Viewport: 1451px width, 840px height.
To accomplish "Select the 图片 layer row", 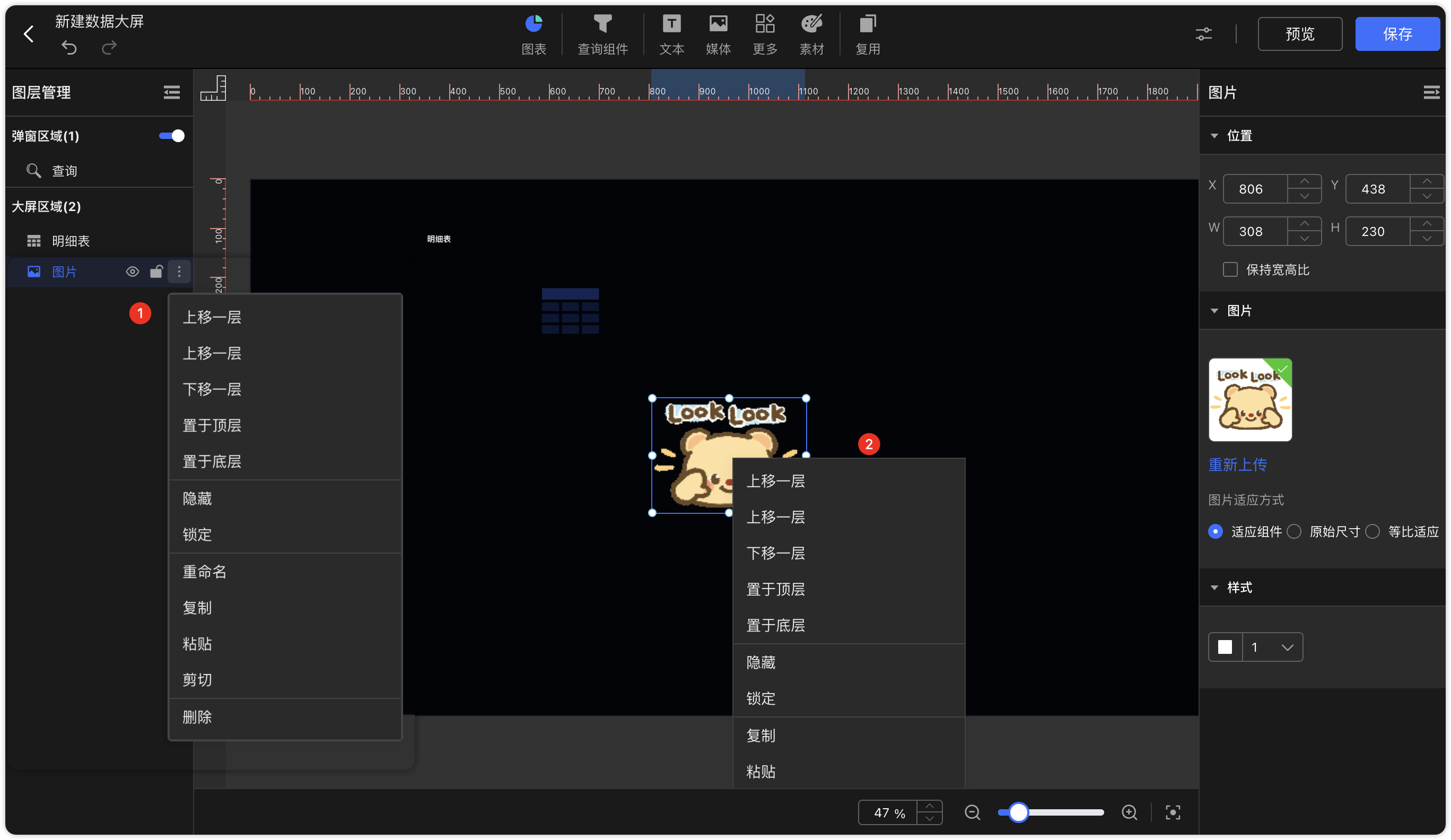I will tap(99, 272).
